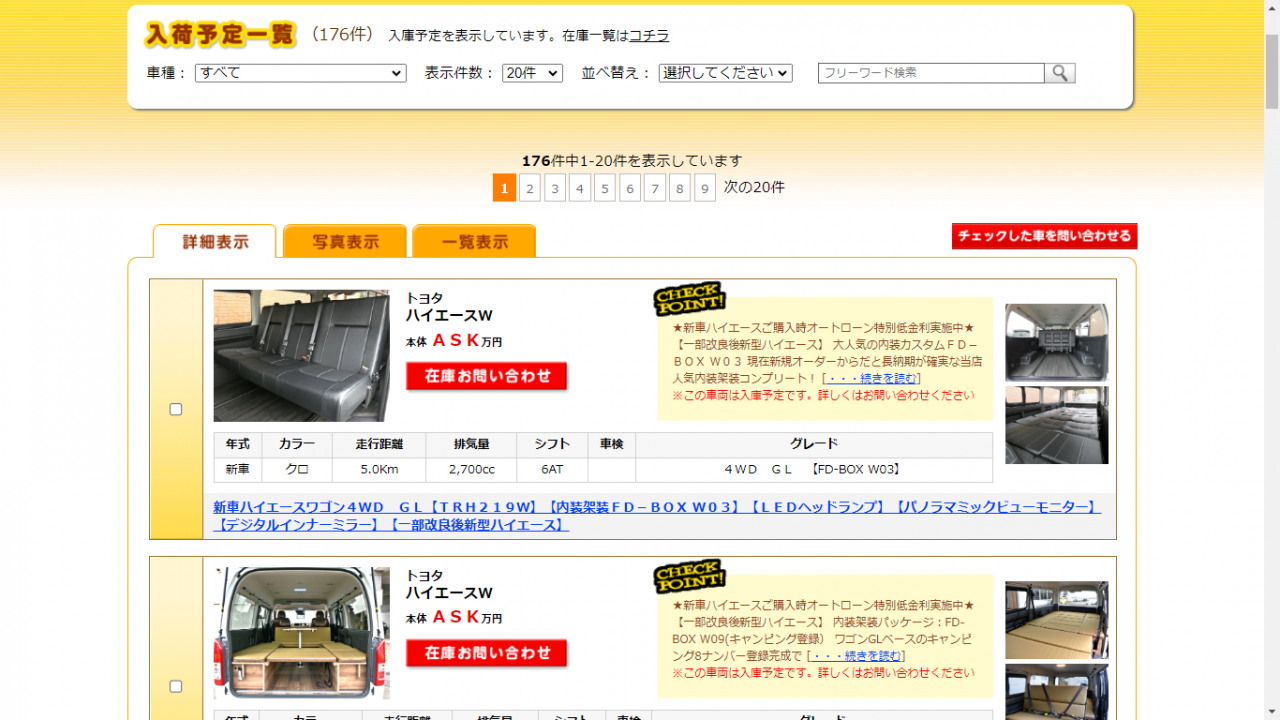The image size is (1280, 720).
Task: Follow the 在庫一覧 コチラ link
Action: coord(649,36)
